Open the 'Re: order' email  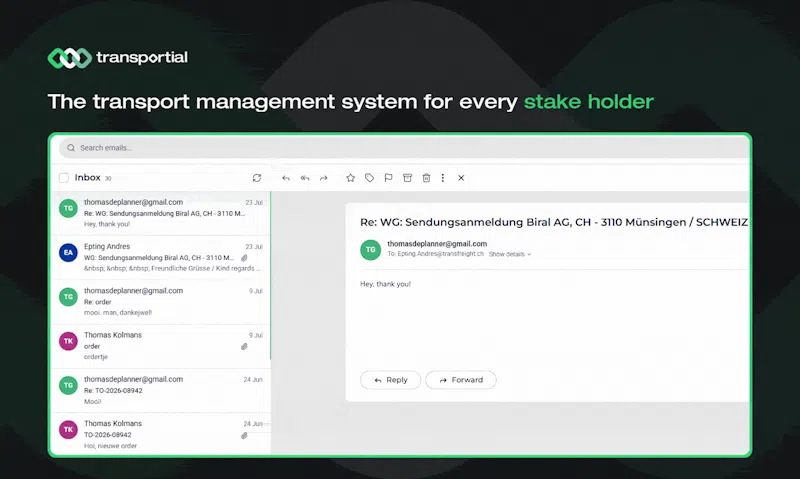[161, 302]
